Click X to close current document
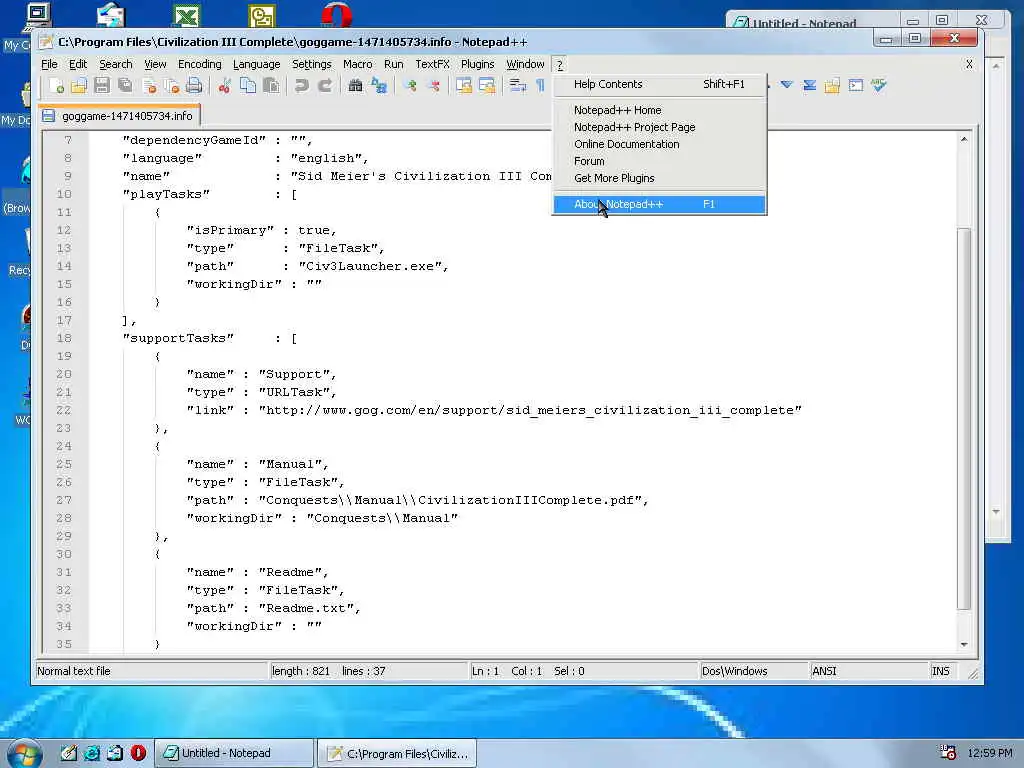Screen dimensions: 1024x768 969,64
